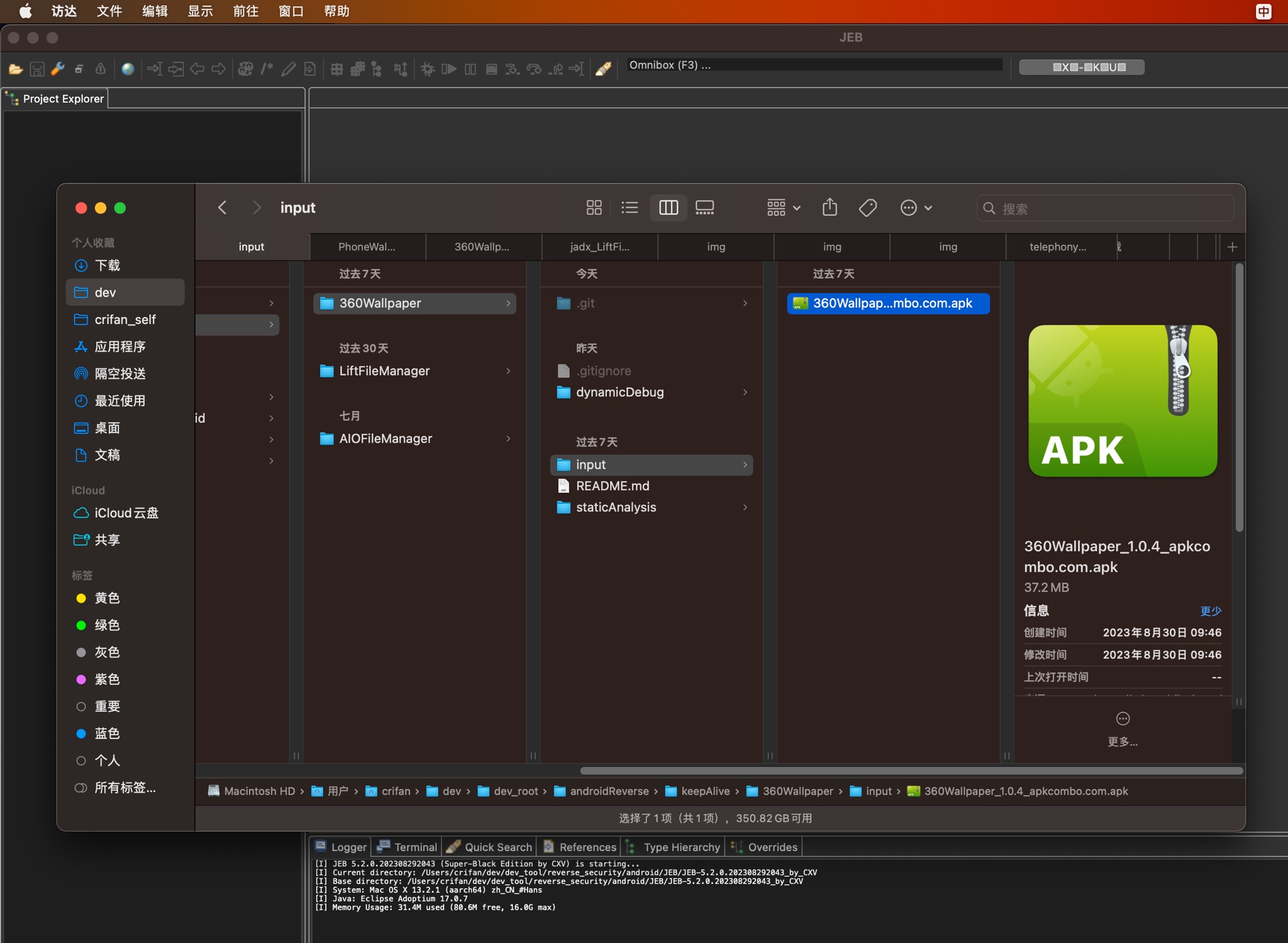1288x943 pixels.
Task: Click the 更少 (Less) info button in sidebar
Action: [1210, 611]
